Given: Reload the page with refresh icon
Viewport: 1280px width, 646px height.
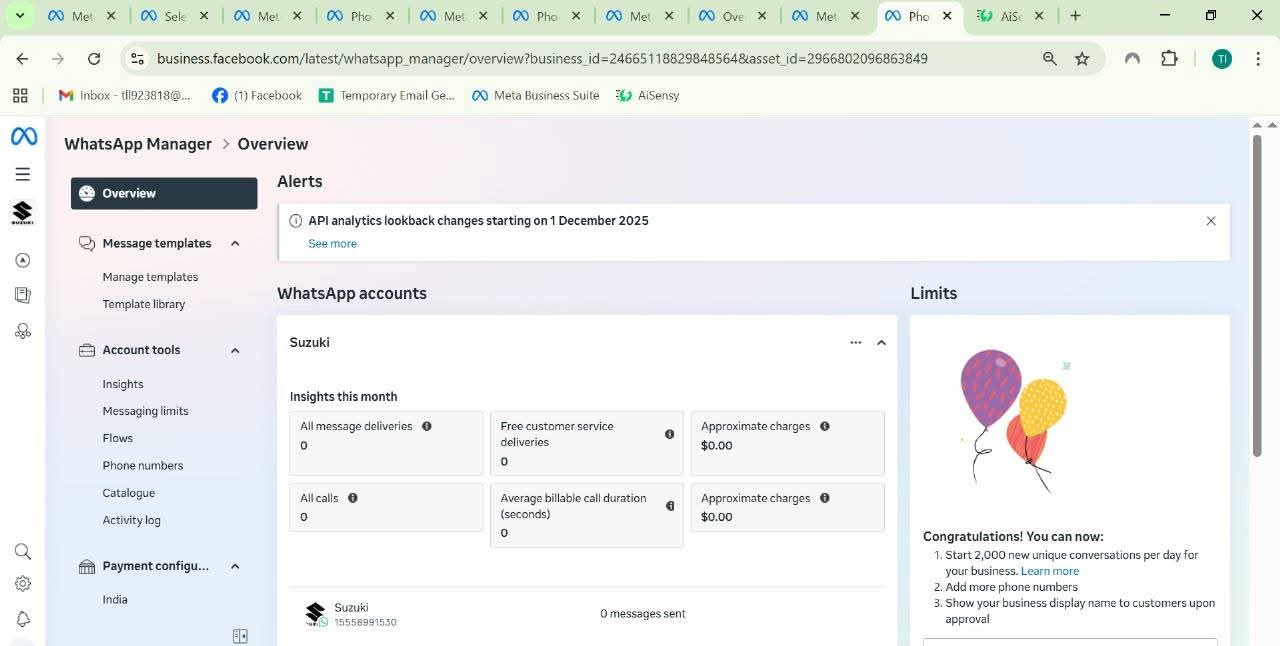Looking at the screenshot, I should [x=94, y=59].
